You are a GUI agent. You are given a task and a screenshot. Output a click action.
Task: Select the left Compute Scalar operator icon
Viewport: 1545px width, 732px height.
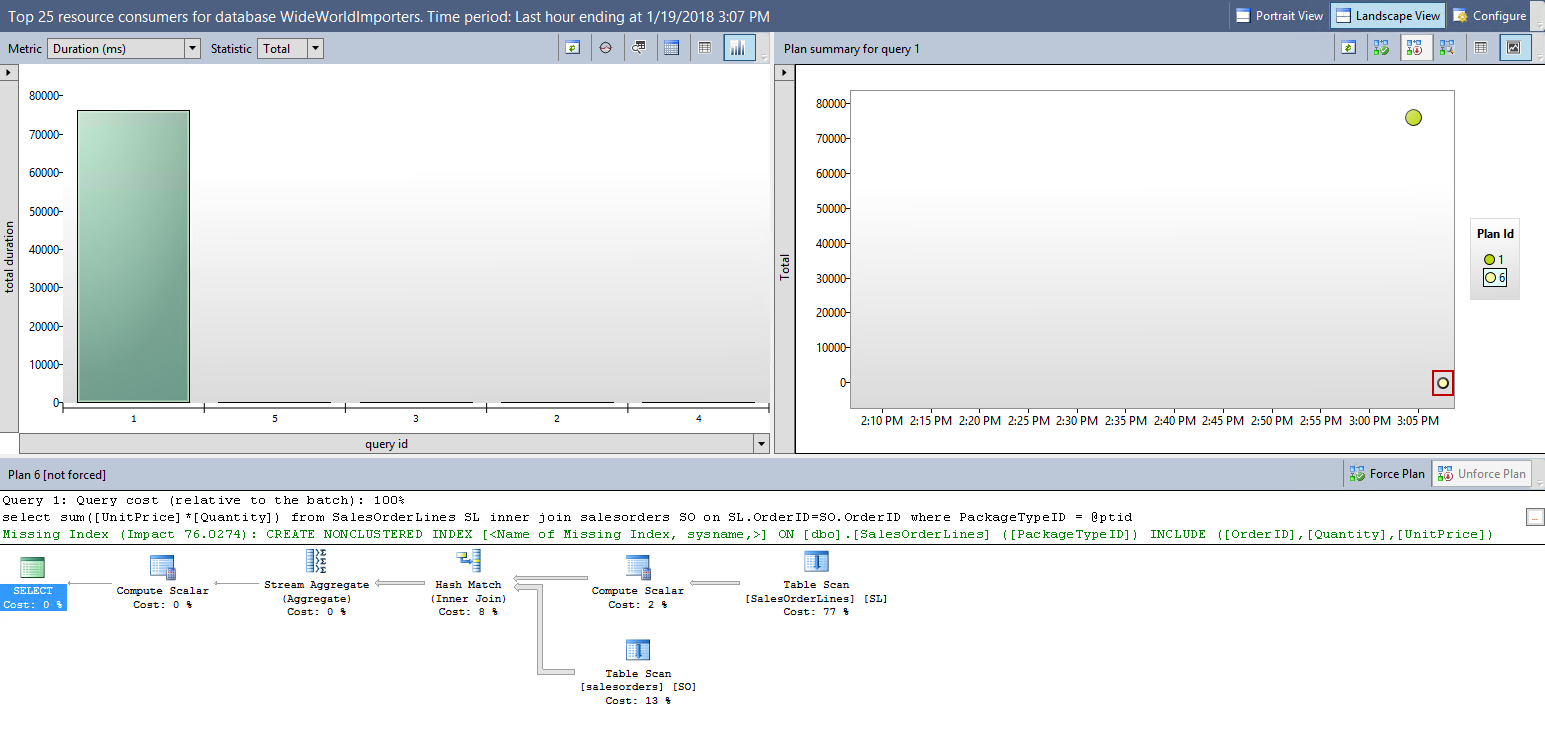tap(162, 567)
